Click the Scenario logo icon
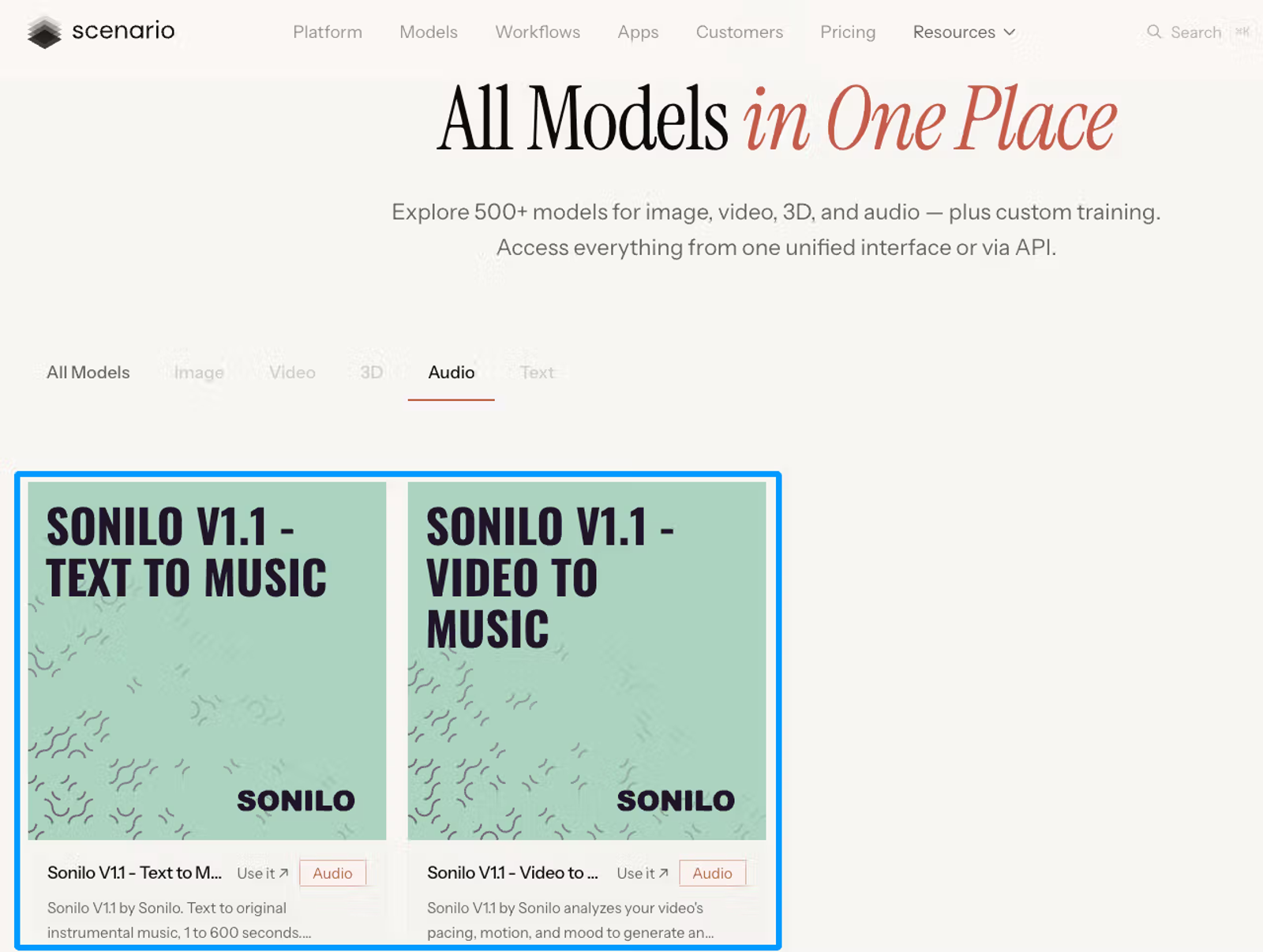This screenshot has height=952, width=1263. tap(44, 32)
